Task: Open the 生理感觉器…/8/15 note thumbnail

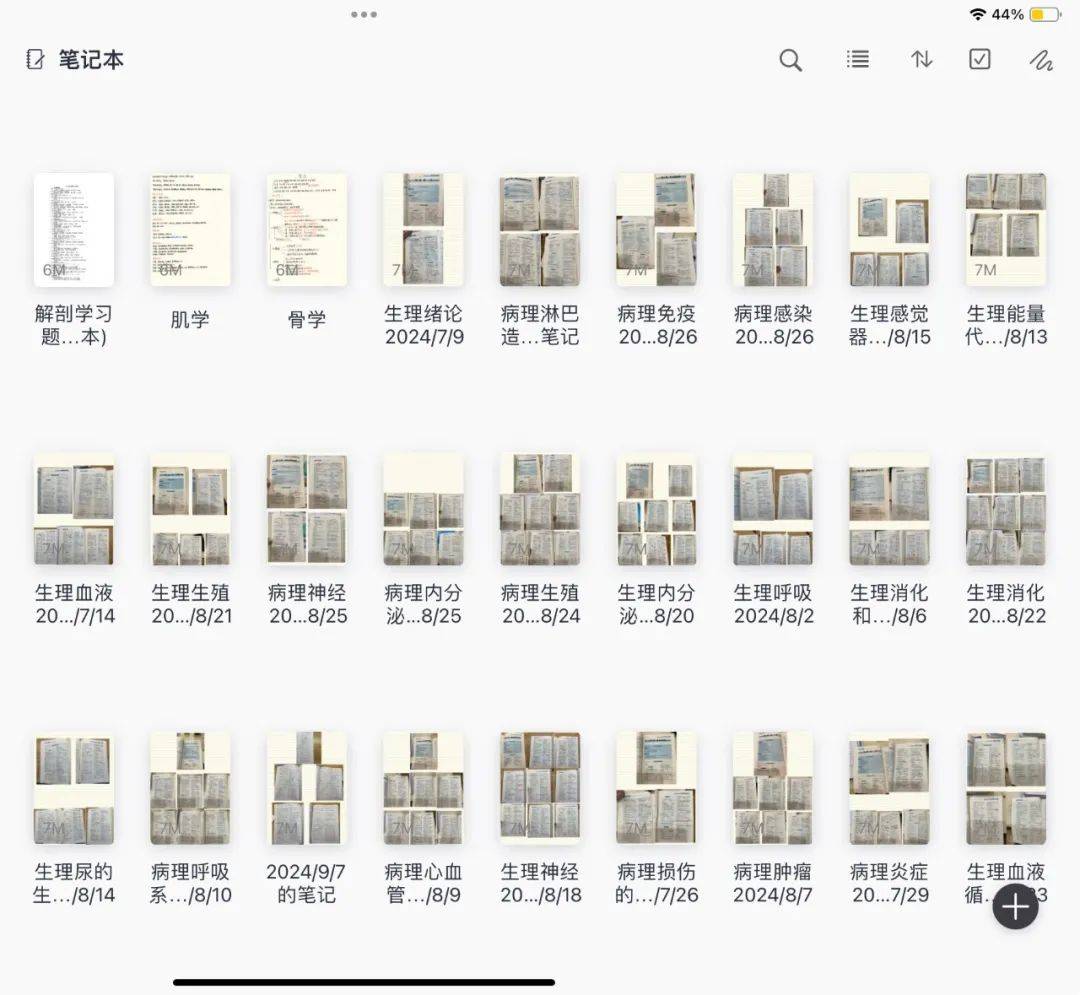Action: click(x=889, y=230)
